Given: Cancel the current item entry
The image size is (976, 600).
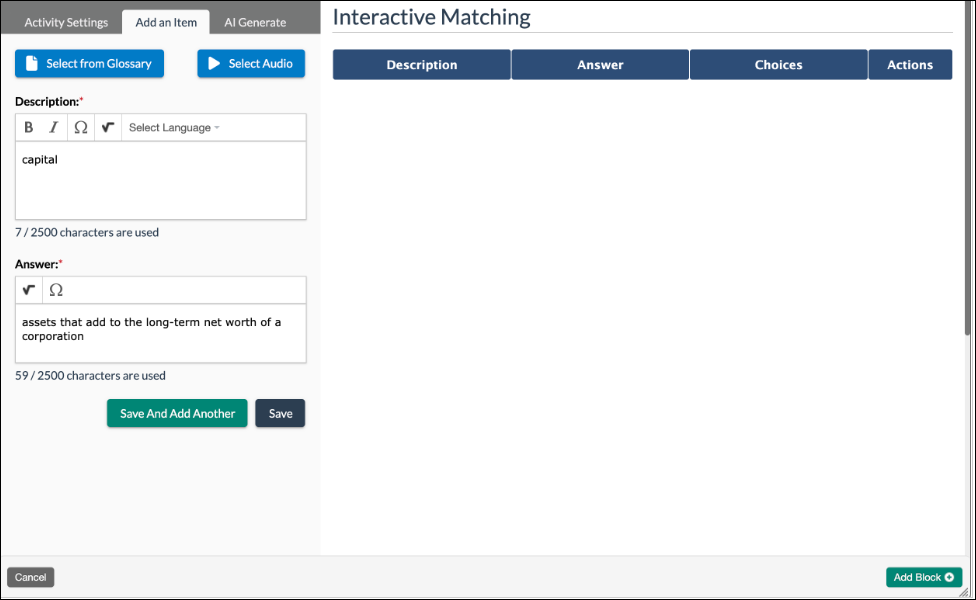Looking at the screenshot, I should pyautogui.click(x=30, y=577).
